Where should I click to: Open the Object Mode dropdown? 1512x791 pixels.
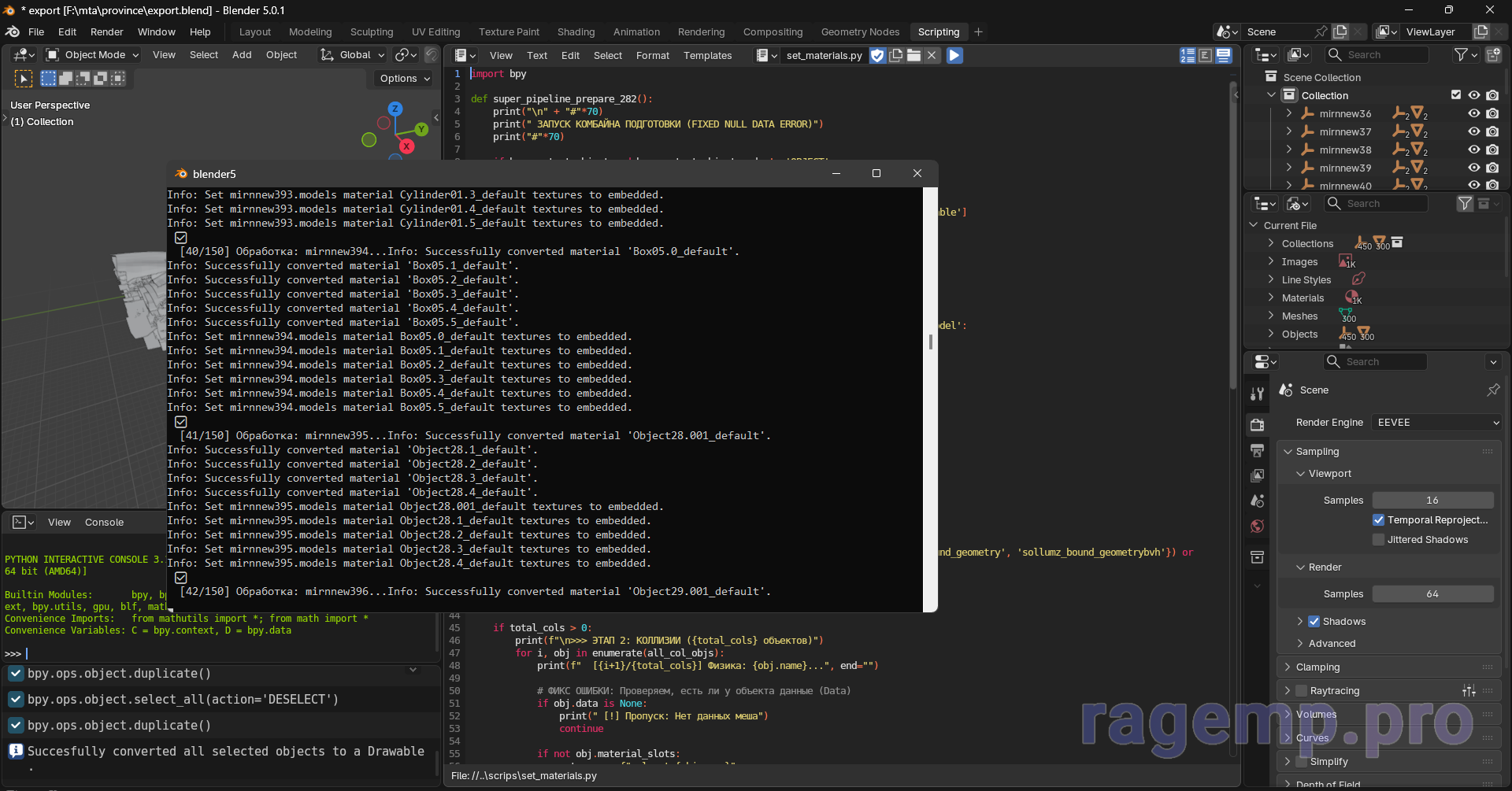(x=93, y=55)
